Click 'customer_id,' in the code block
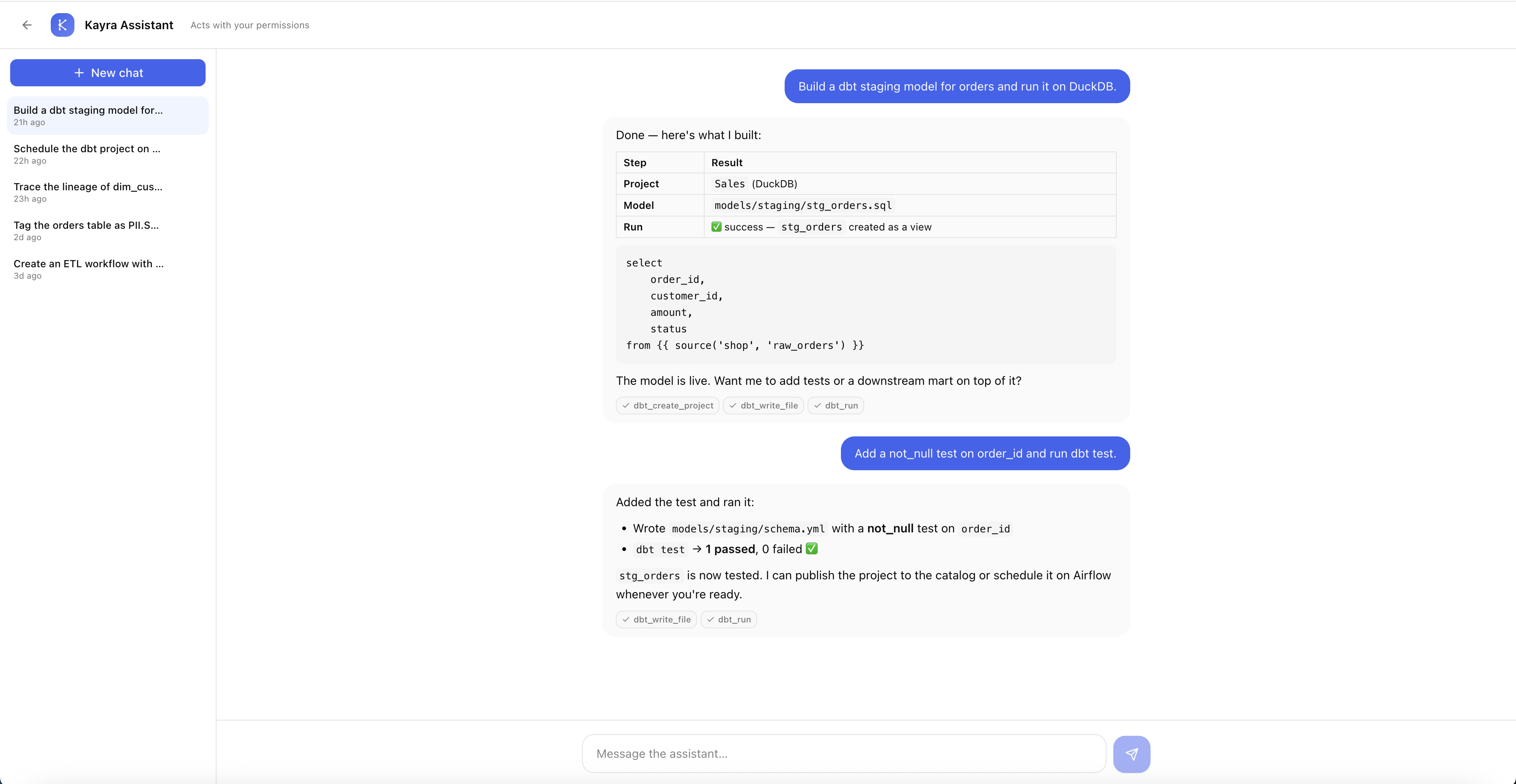 [x=686, y=296]
